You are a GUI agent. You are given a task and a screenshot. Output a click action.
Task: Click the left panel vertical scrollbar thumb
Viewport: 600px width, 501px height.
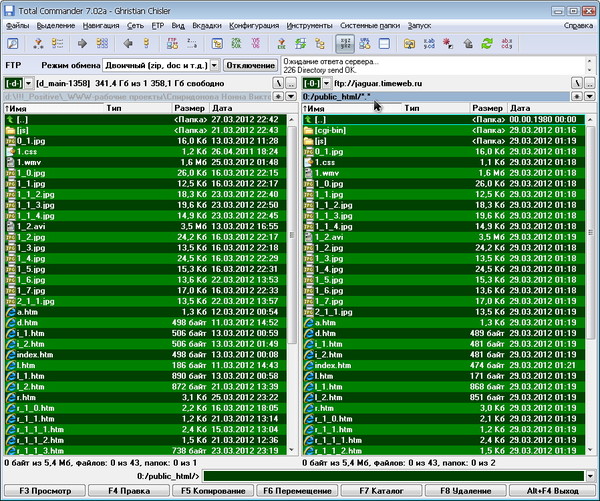pos(292,235)
